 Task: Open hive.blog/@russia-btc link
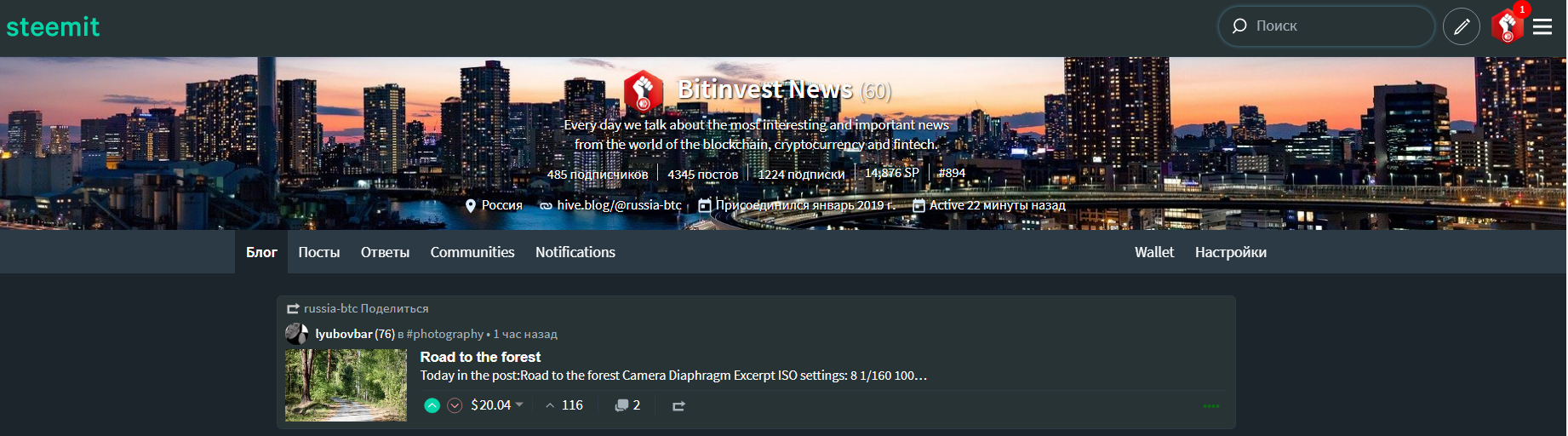pyautogui.click(x=620, y=205)
